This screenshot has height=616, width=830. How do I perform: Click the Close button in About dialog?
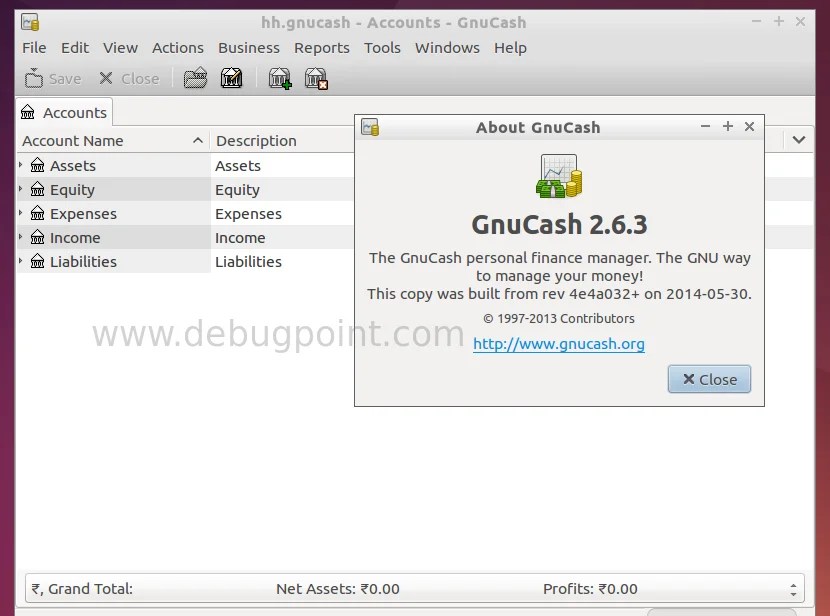click(709, 379)
